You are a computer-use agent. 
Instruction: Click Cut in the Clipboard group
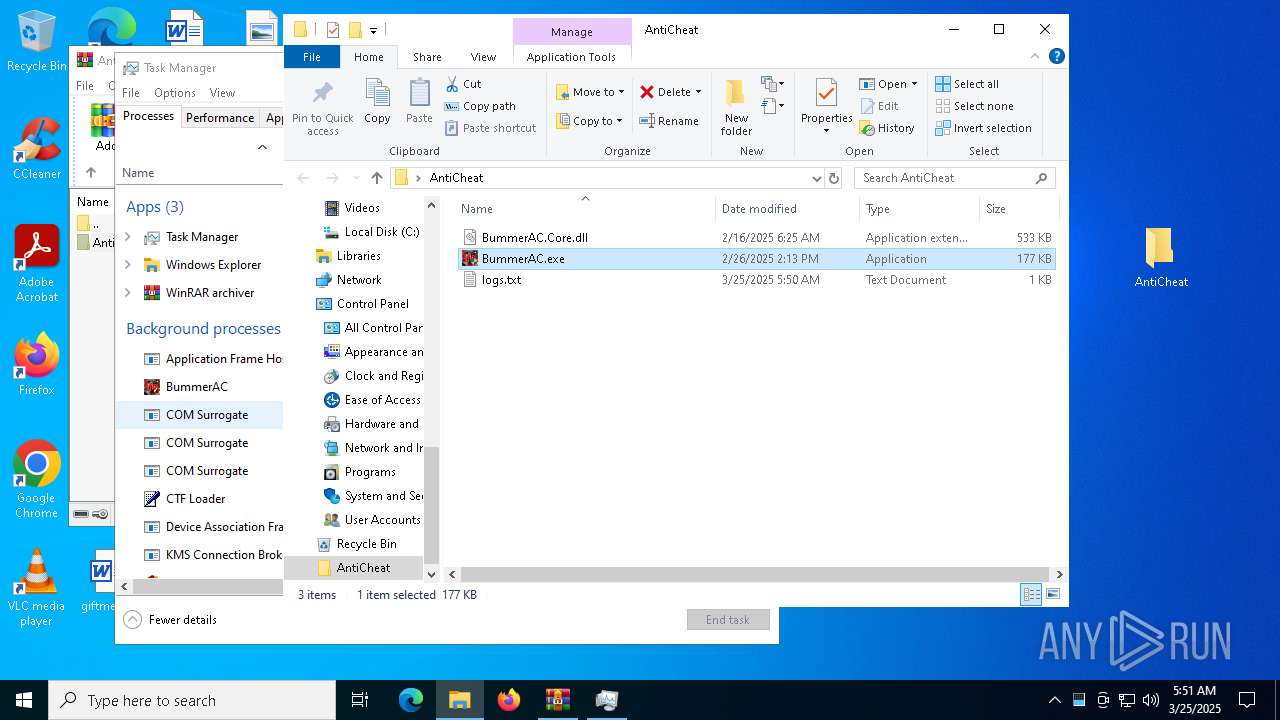point(463,84)
